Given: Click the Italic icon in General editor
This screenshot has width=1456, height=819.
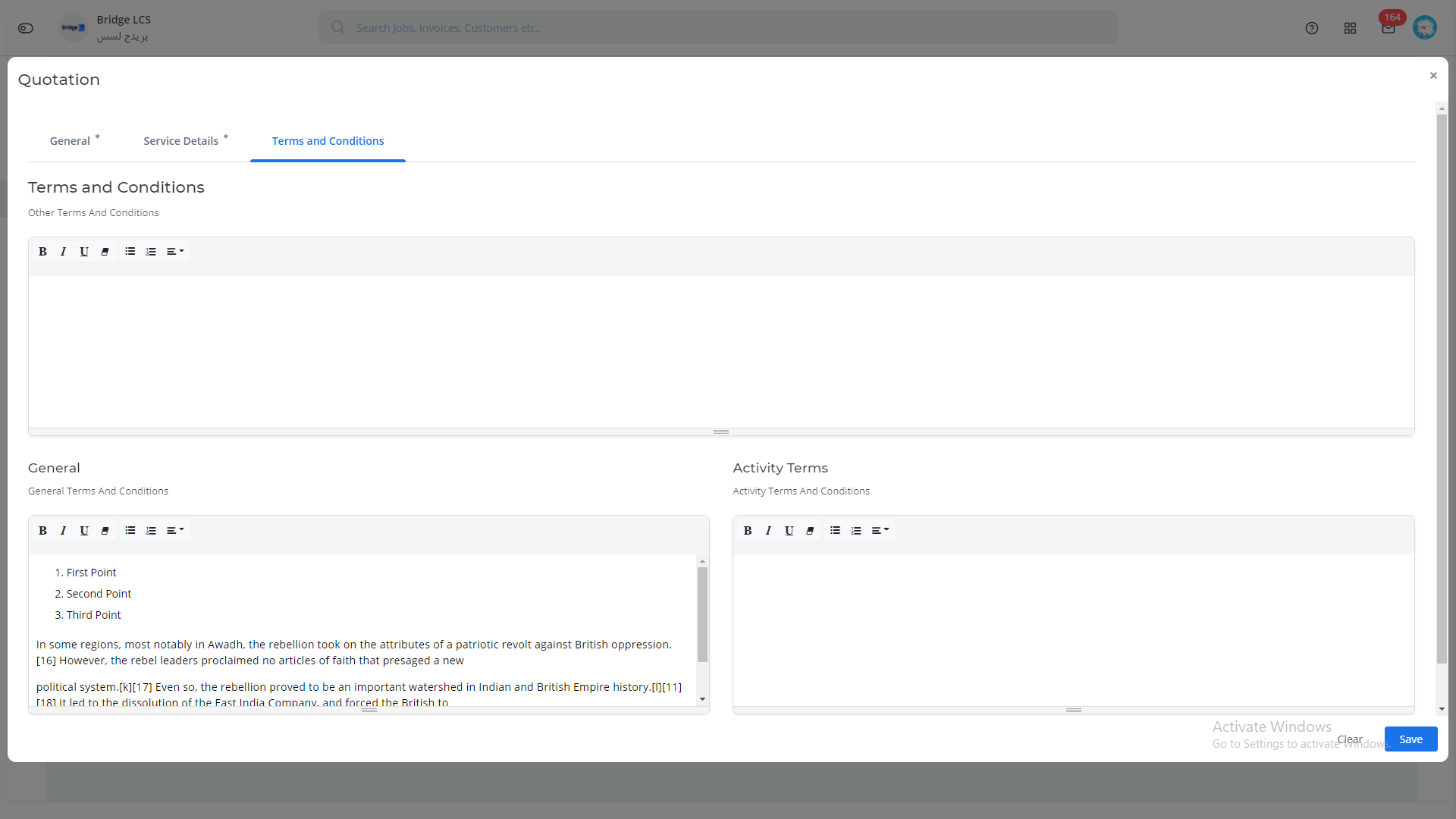Looking at the screenshot, I should click(x=63, y=530).
